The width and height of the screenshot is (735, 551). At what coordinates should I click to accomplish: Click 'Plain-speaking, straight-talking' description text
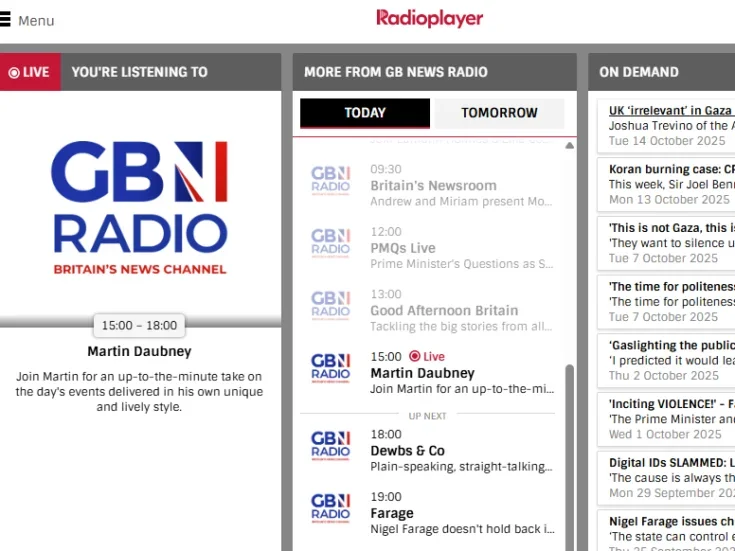[462, 467]
